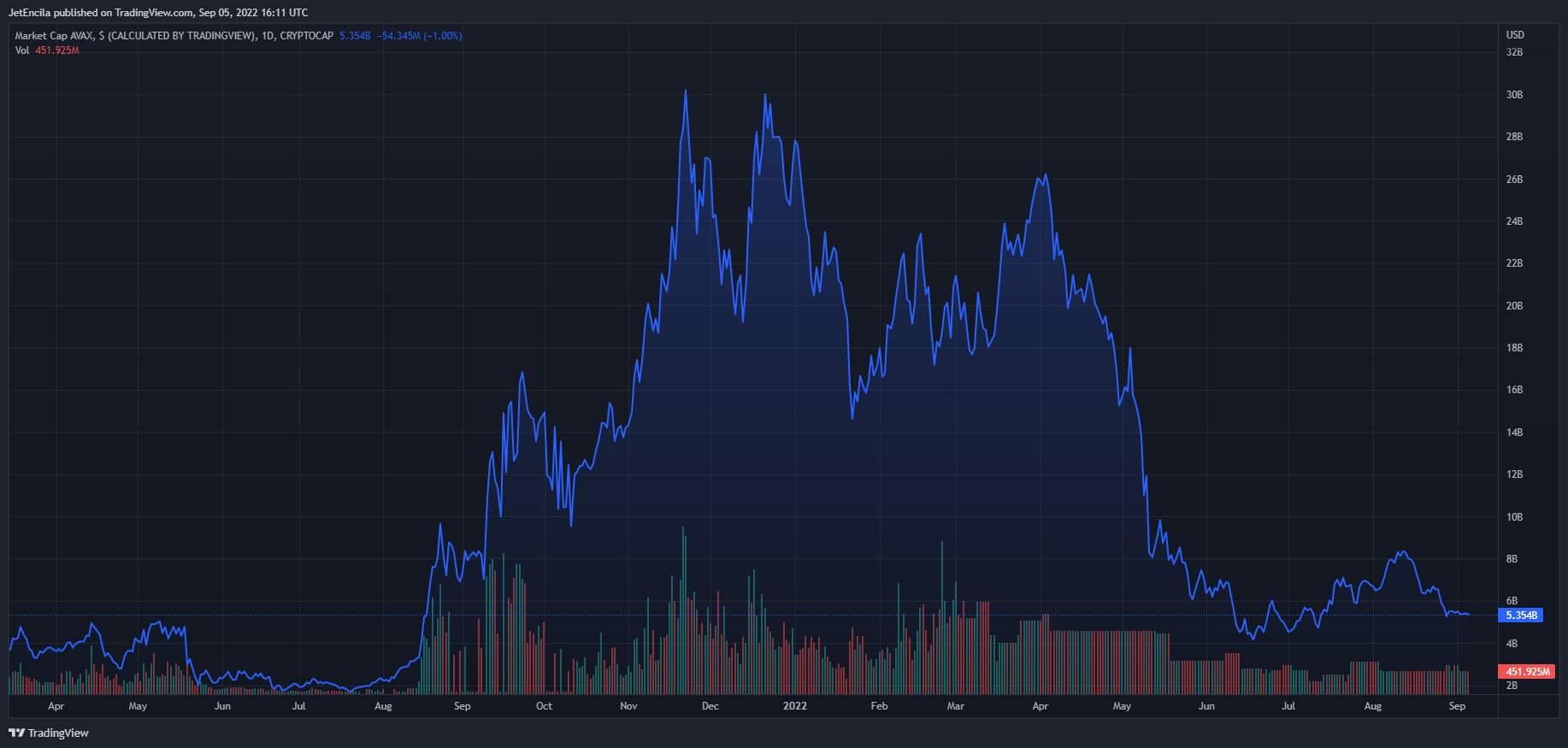The image size is (1568, 748).
Task: Click the 20B price axis label
Action: point(1514,306)
